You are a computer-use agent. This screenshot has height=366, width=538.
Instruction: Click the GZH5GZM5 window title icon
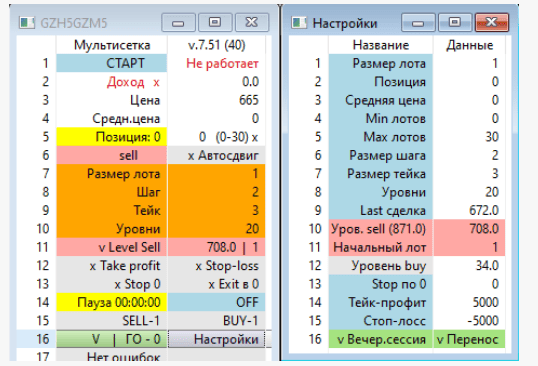tap(27, 23)
